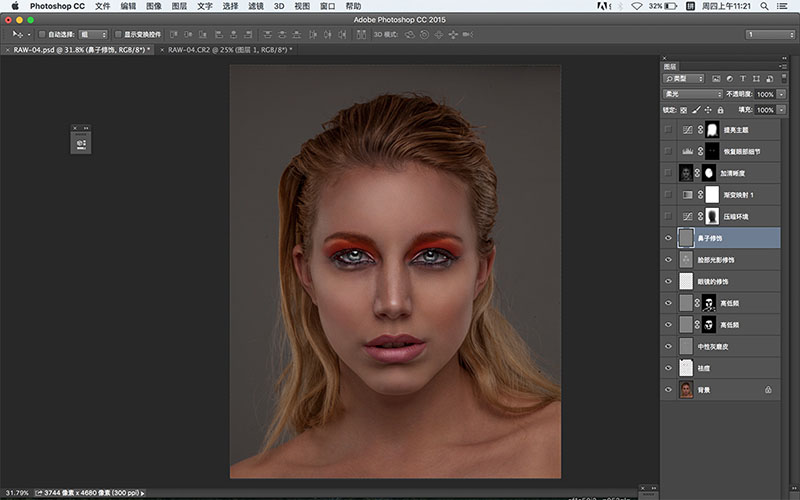This screenshot has height=500, width=800.
Task: Switch to the RAW-04.CR2 document tab
Action: point(228,49)
